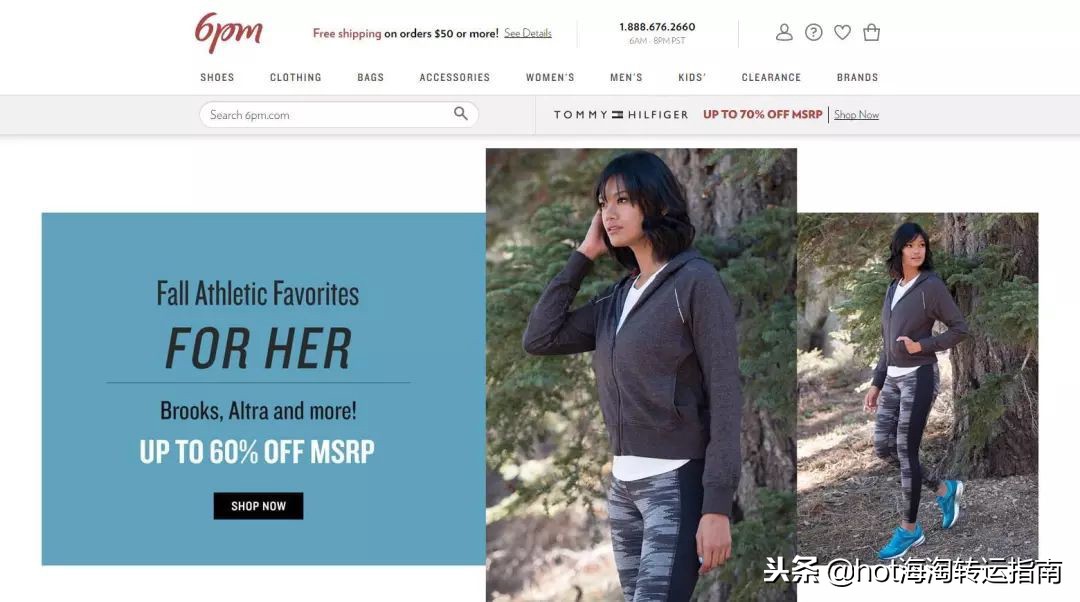Click the help question mark icon
Screen dimensions: 1080x602
pos(813,32)
